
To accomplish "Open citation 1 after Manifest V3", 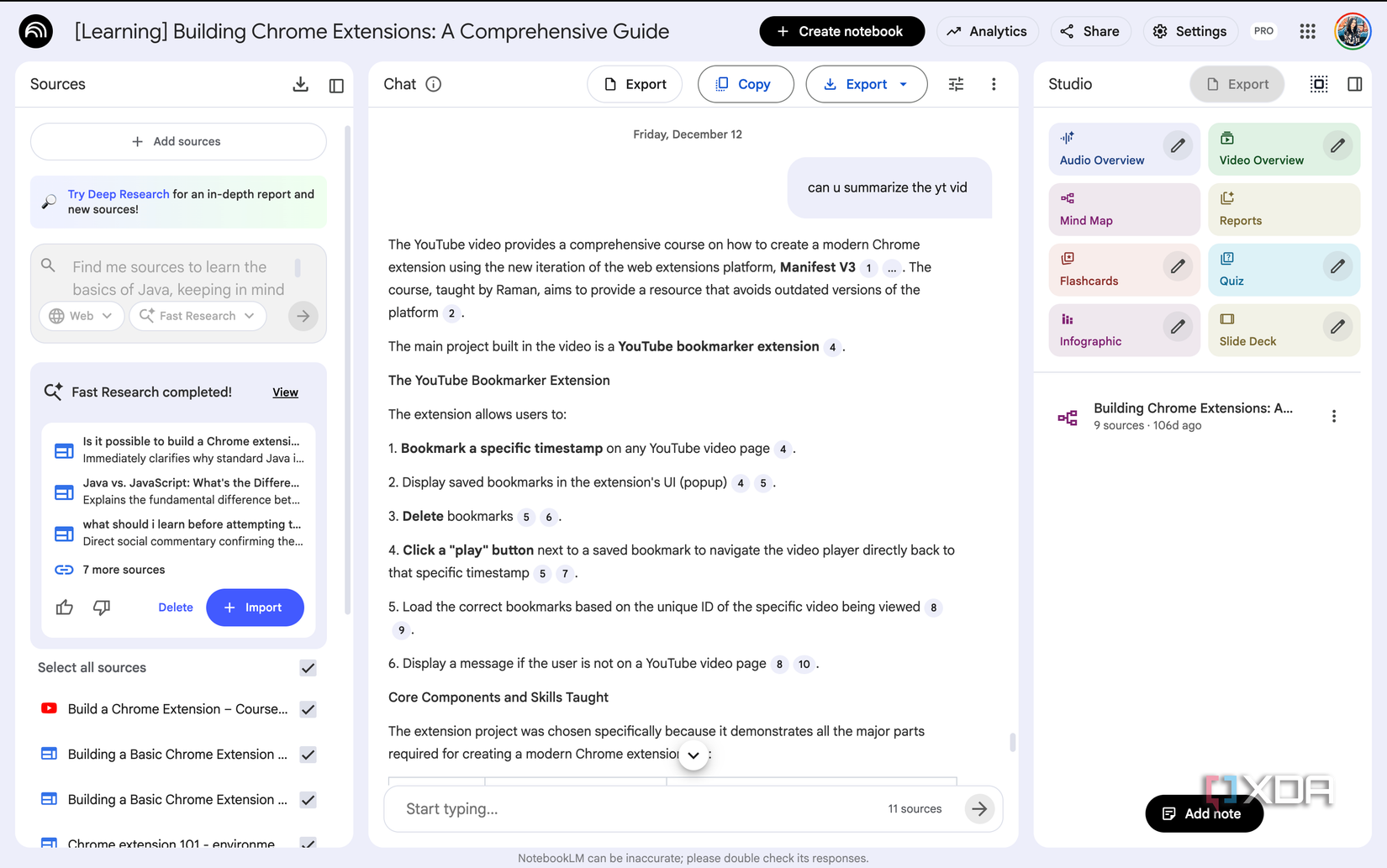I will click(868, 268).
